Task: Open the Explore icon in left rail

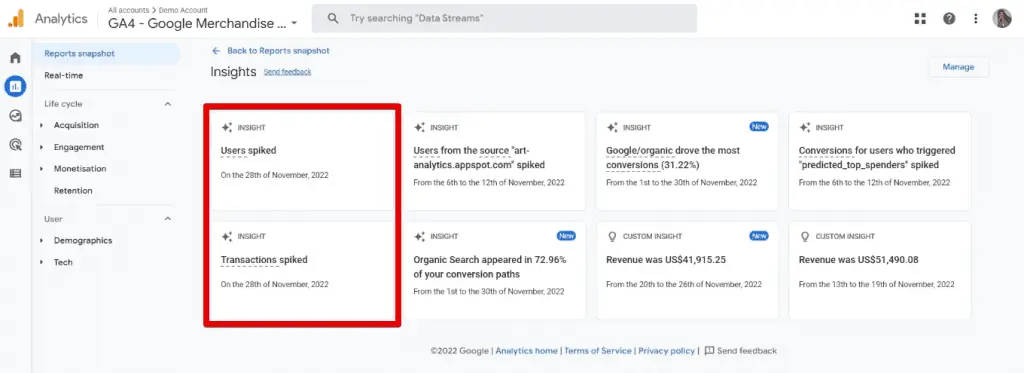Action: pyautogui.click(x=15, y=116)
